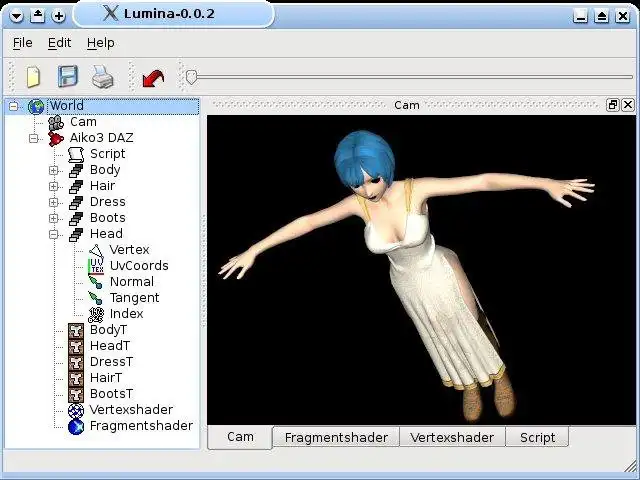
Task: Click the timeline slider handle
Action: [191, 77]
